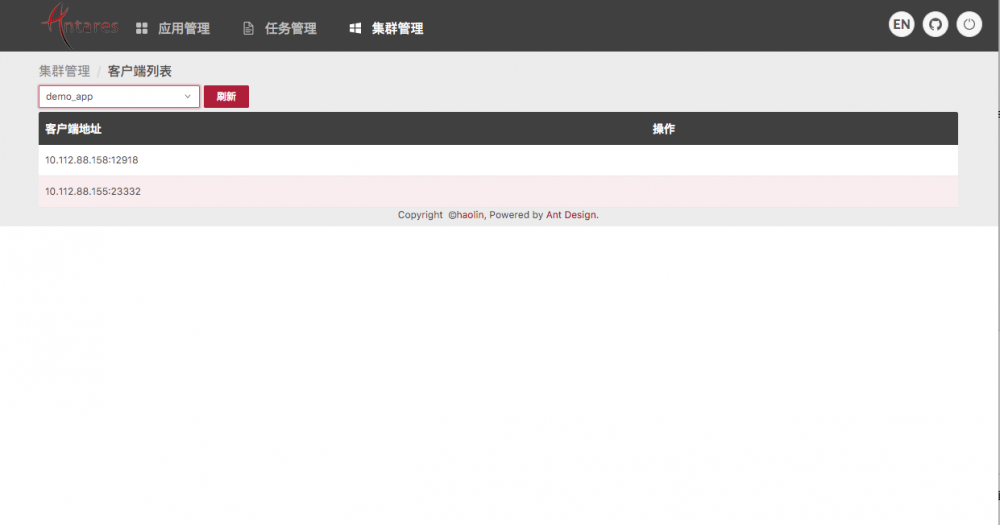Switch language with the EN button
Viewport: 1000px width, 525px height.
[x=901, y=24]
